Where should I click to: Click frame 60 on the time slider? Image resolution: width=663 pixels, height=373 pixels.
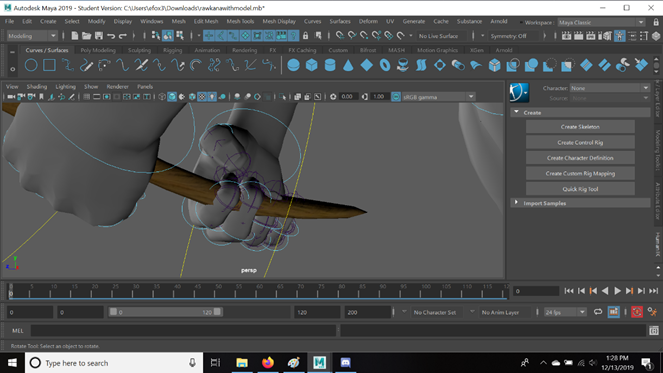260,291
